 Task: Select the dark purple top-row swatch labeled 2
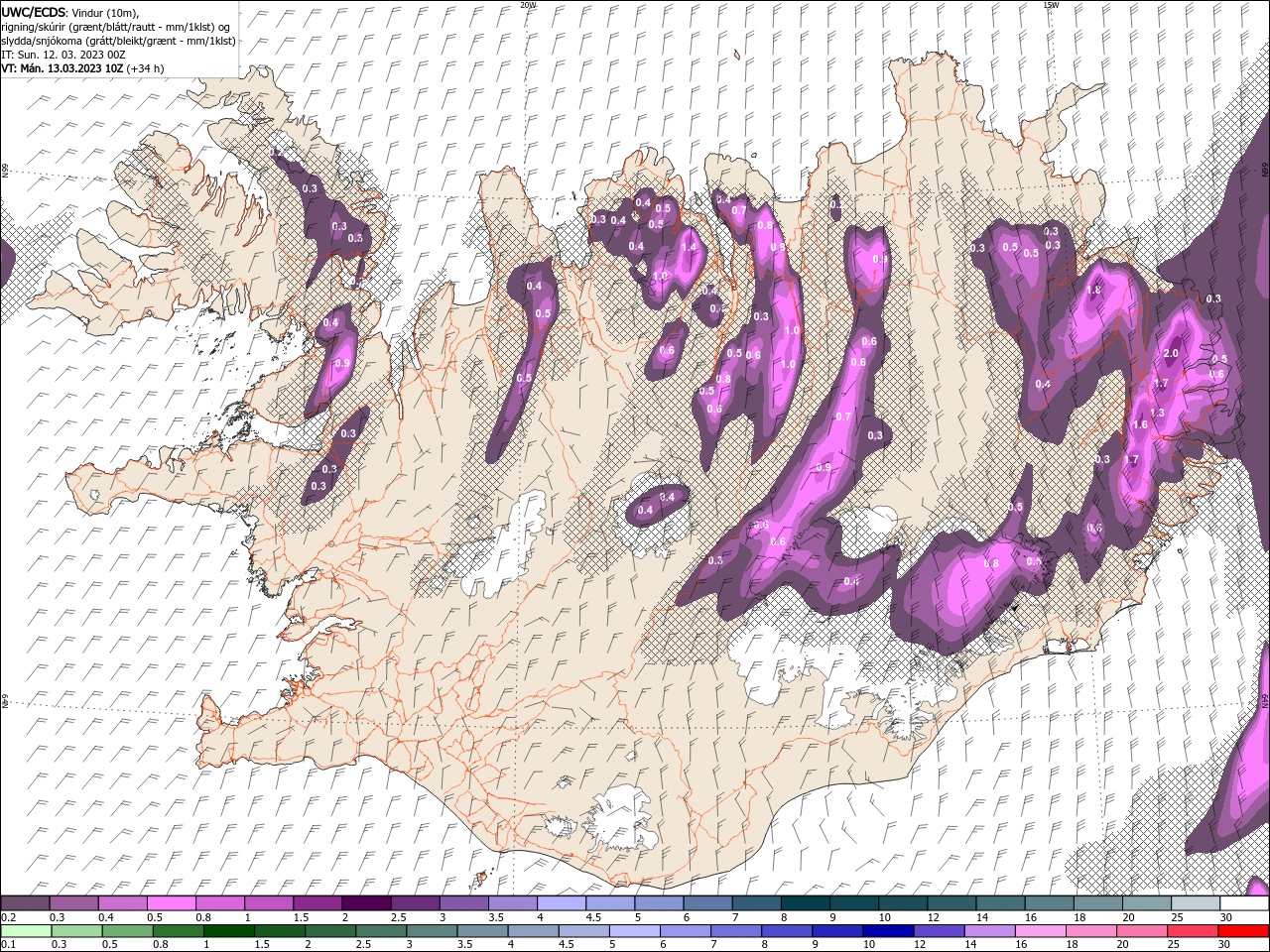tap(365, 903)
